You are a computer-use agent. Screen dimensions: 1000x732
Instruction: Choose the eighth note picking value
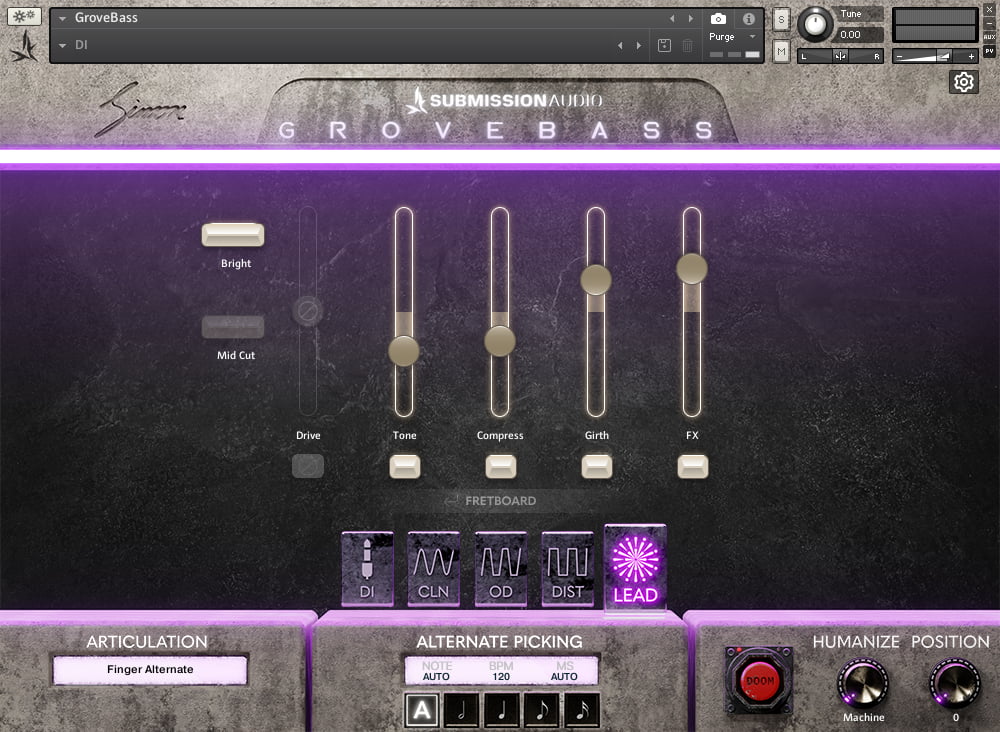pos(542,710)
